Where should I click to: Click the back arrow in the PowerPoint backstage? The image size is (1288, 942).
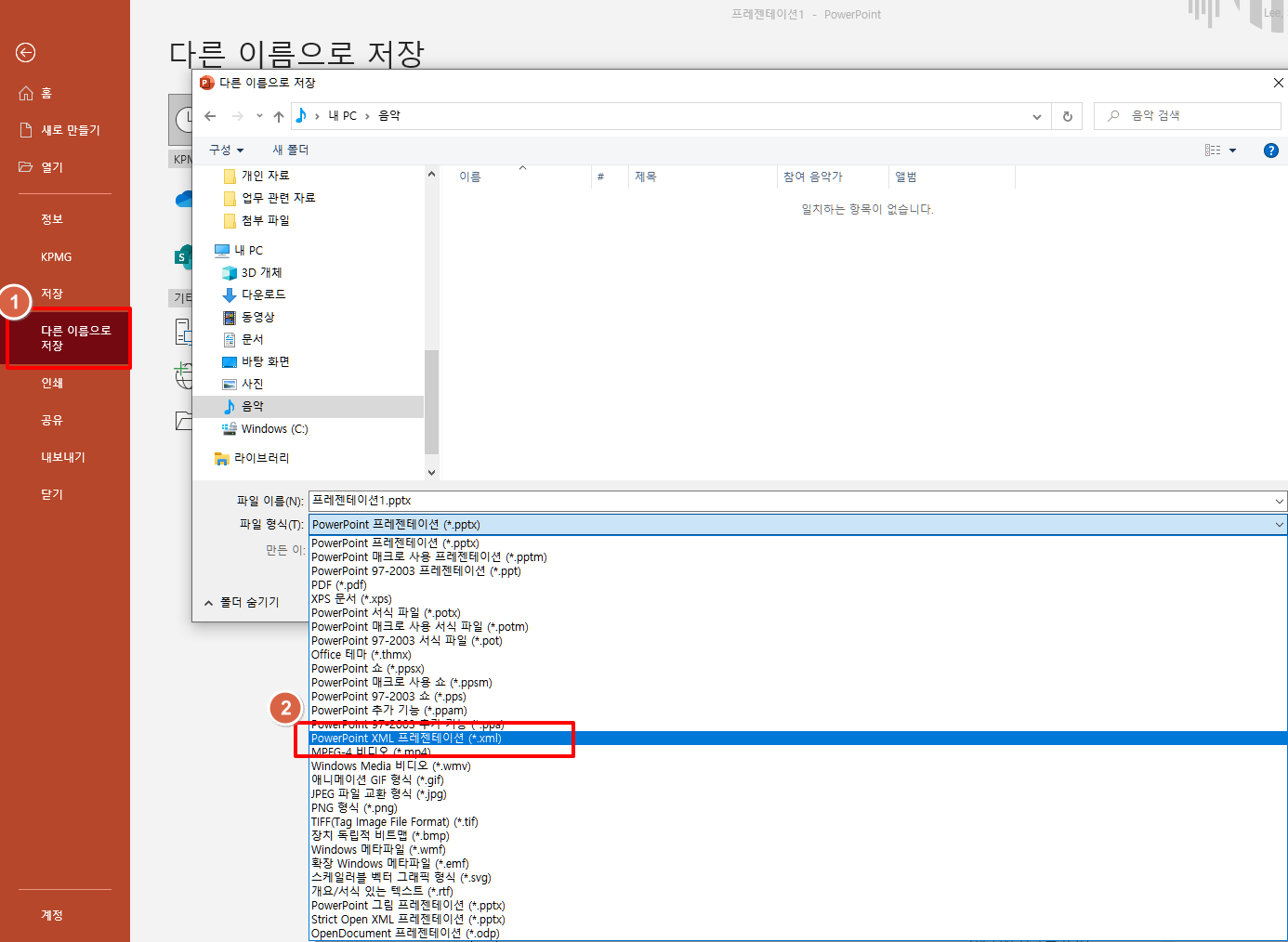pyautogui.click(x=26, y=53)
